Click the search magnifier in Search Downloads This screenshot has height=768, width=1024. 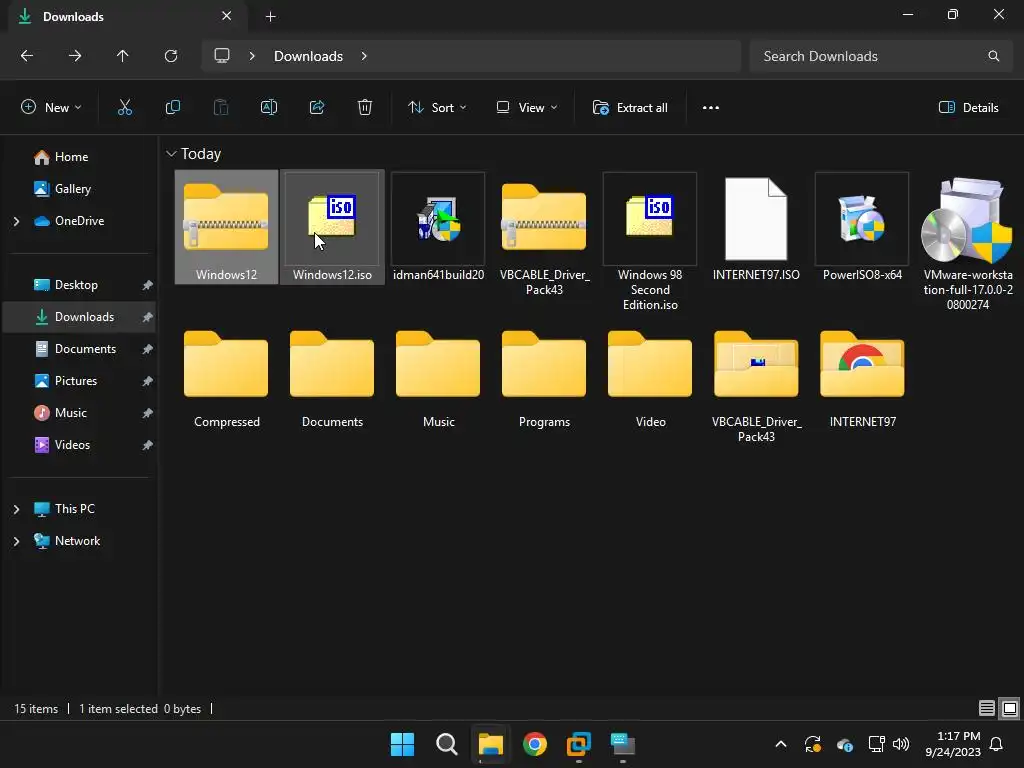point(993,56)
